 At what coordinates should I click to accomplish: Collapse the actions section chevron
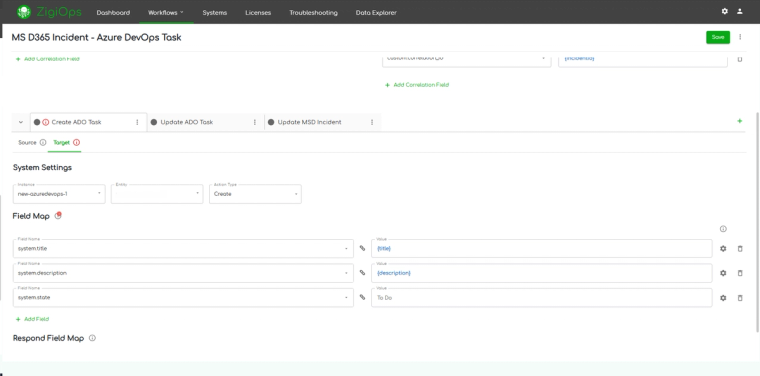pyautogui.click(x=21, y=122)
